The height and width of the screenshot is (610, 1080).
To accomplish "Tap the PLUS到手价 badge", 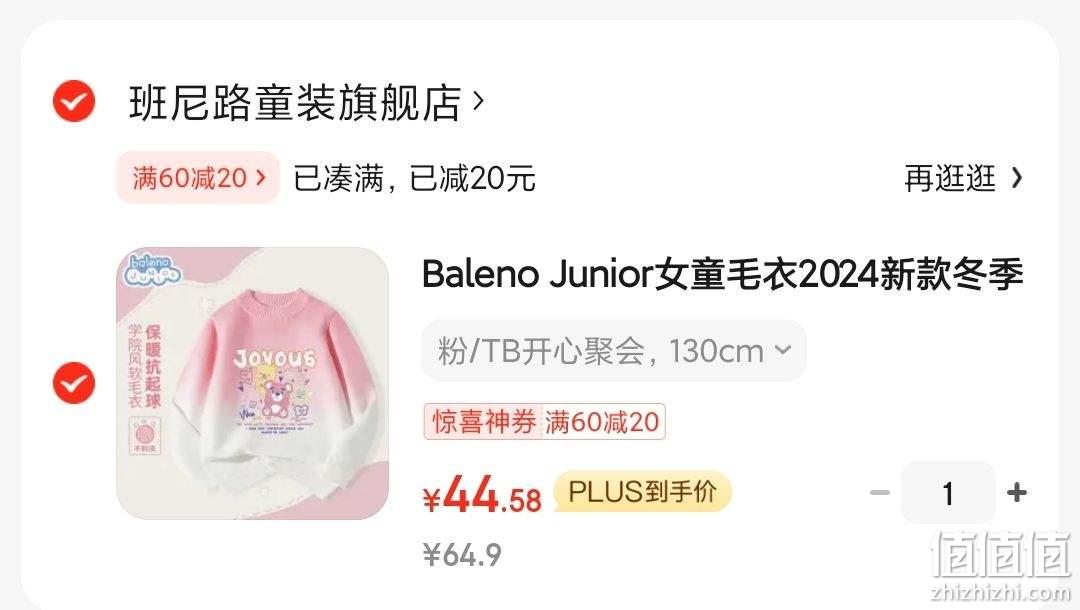I will tap(642, 492).
